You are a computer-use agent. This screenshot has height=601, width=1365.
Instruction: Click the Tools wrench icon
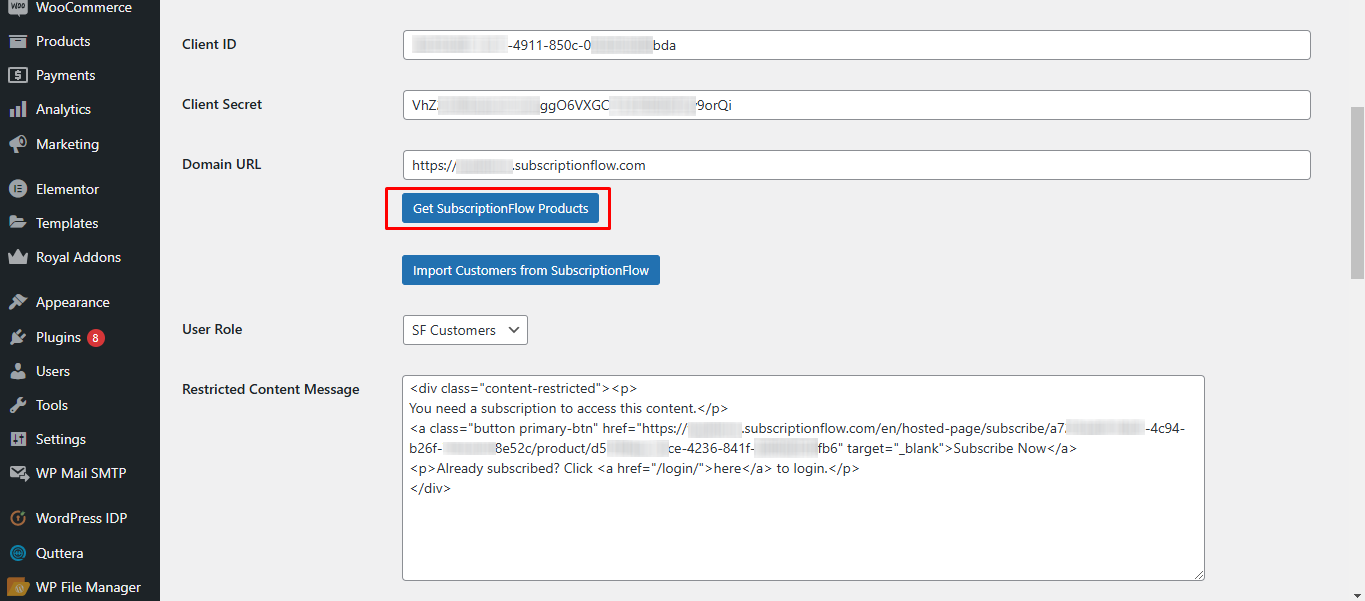[x=17, y=405]
